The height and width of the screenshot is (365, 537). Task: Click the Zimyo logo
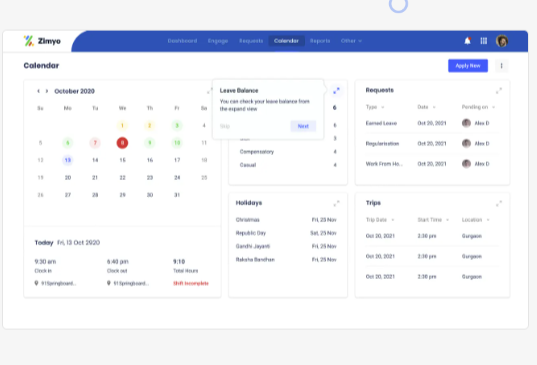tap(42, 41)
